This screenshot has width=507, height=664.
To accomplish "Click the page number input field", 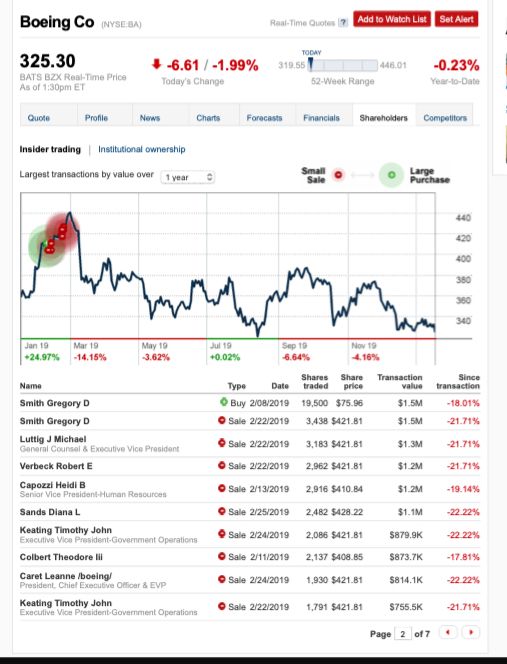I will pos(402,634).
